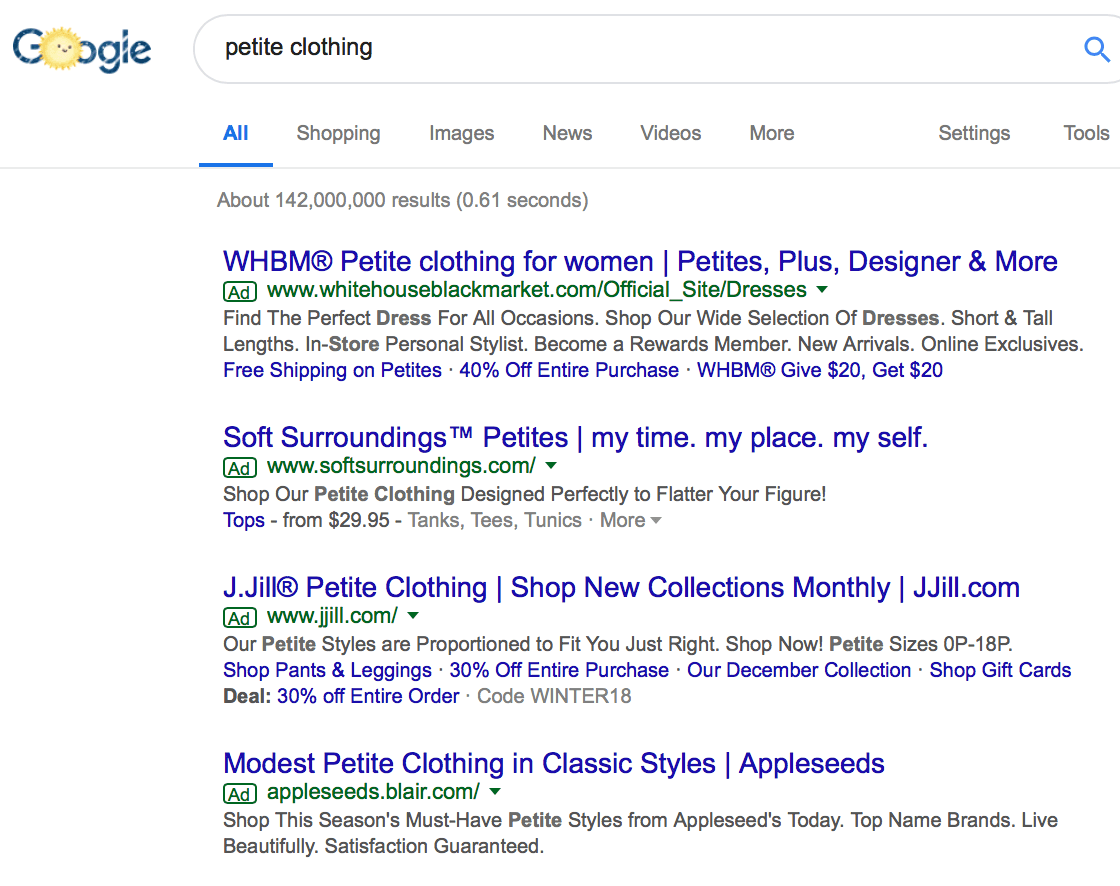Switch to the Images tab
Screen dimensions: 1120x886
pos(461,133)
